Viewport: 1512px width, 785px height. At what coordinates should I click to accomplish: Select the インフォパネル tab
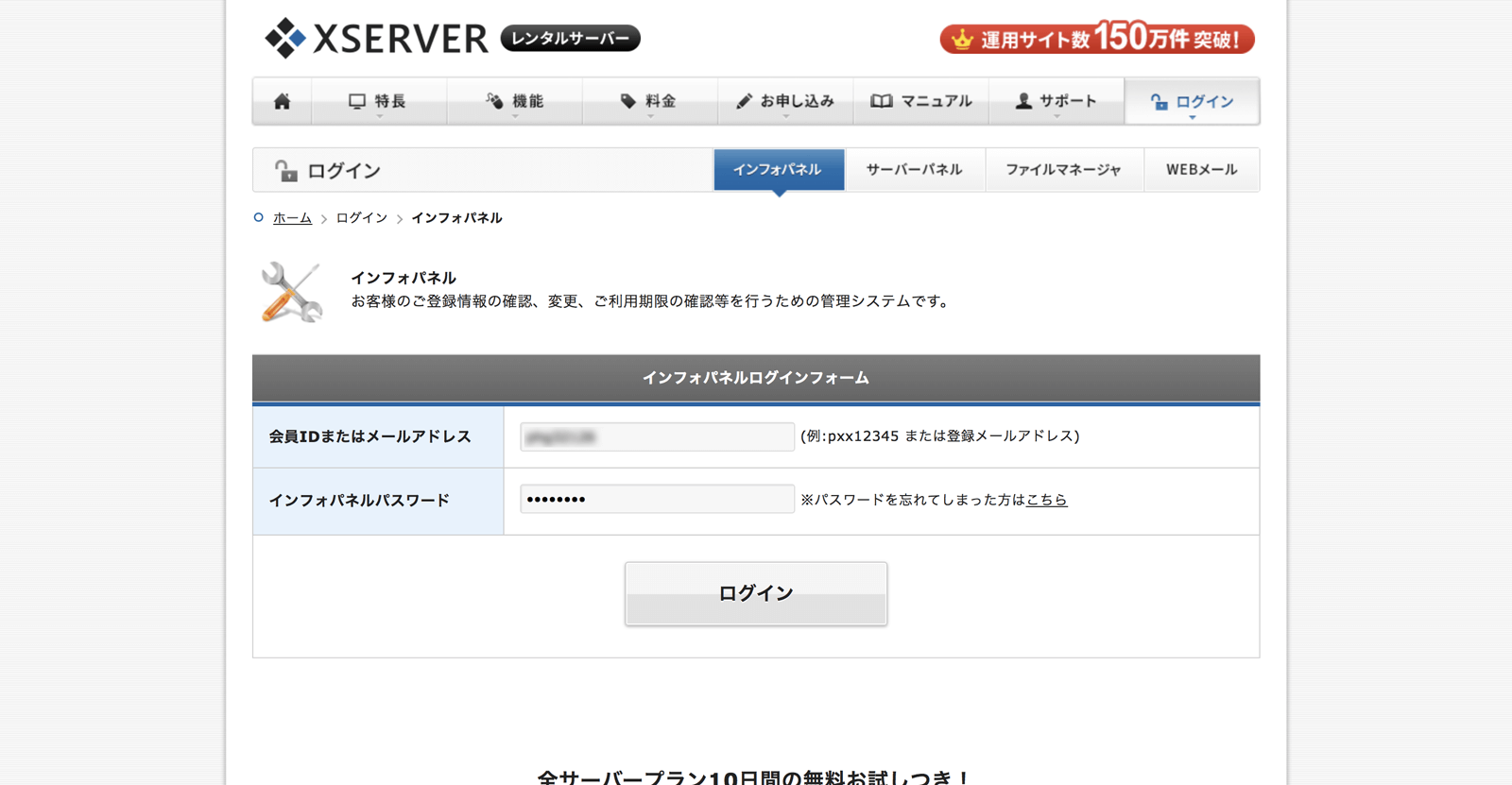tap(779, 170)
